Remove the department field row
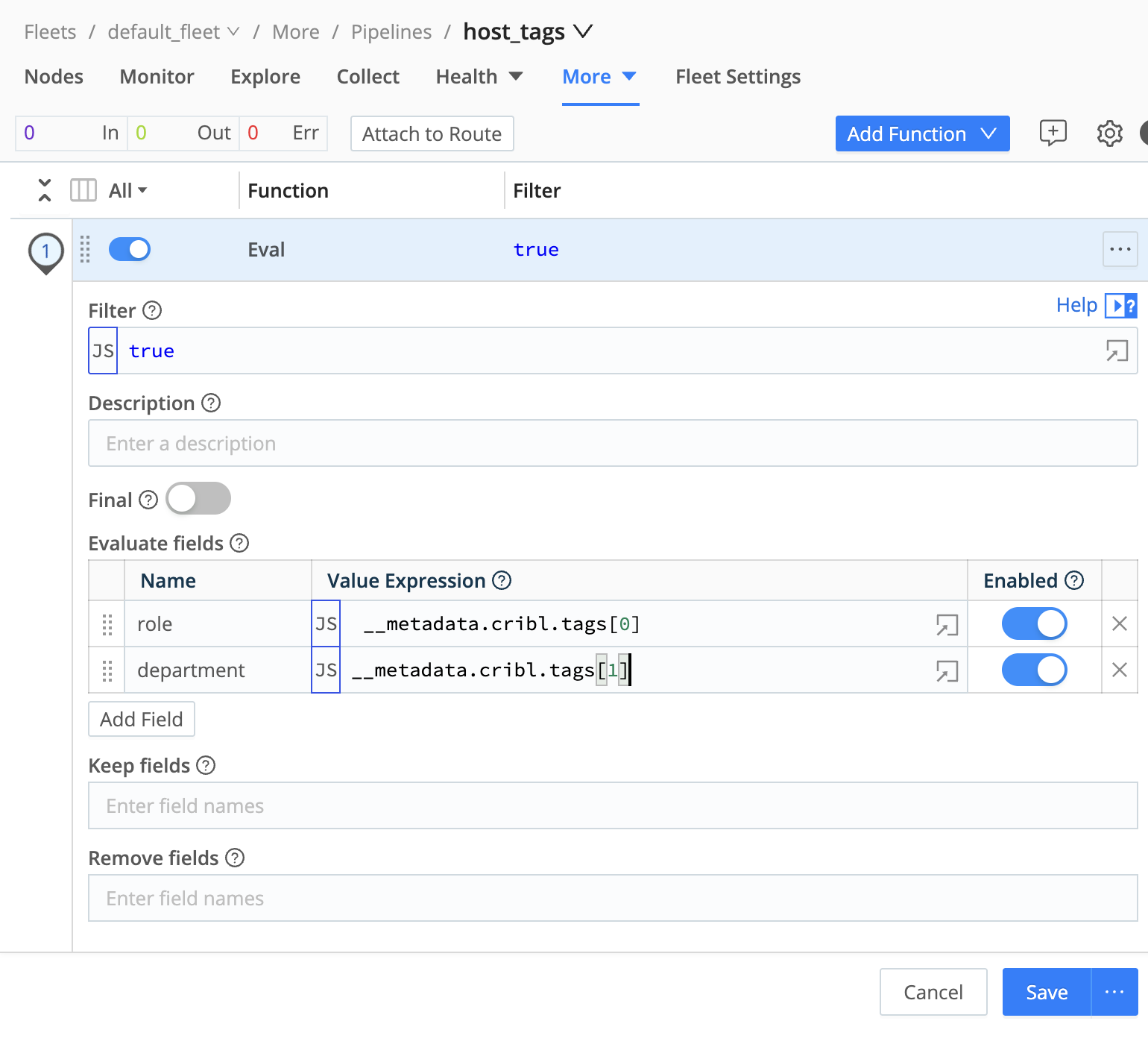Screen dimensions: 1148x1056 1119,670
